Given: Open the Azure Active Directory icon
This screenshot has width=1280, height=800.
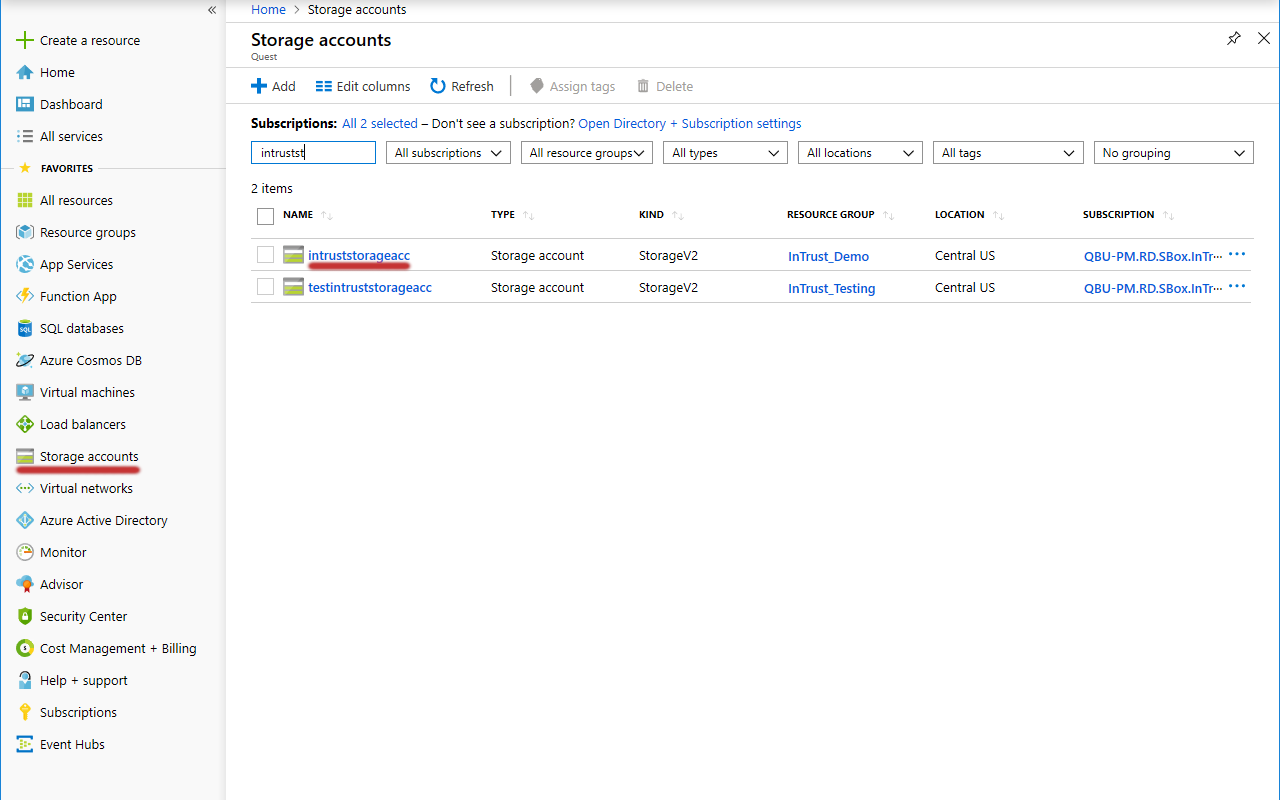Looking at the screenshot, I should (25, 521).
